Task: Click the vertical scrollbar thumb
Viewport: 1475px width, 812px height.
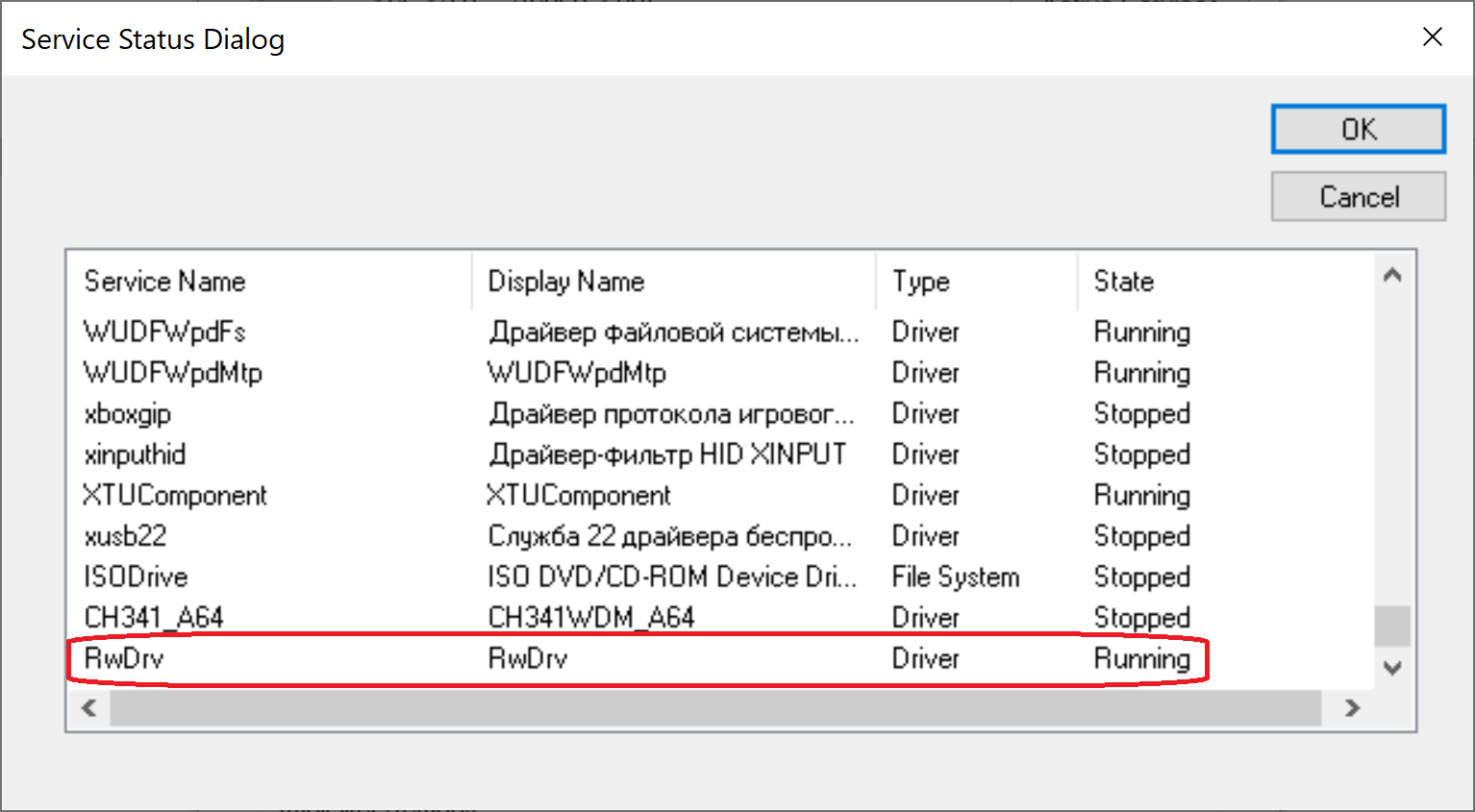Action: [1391, 626]
